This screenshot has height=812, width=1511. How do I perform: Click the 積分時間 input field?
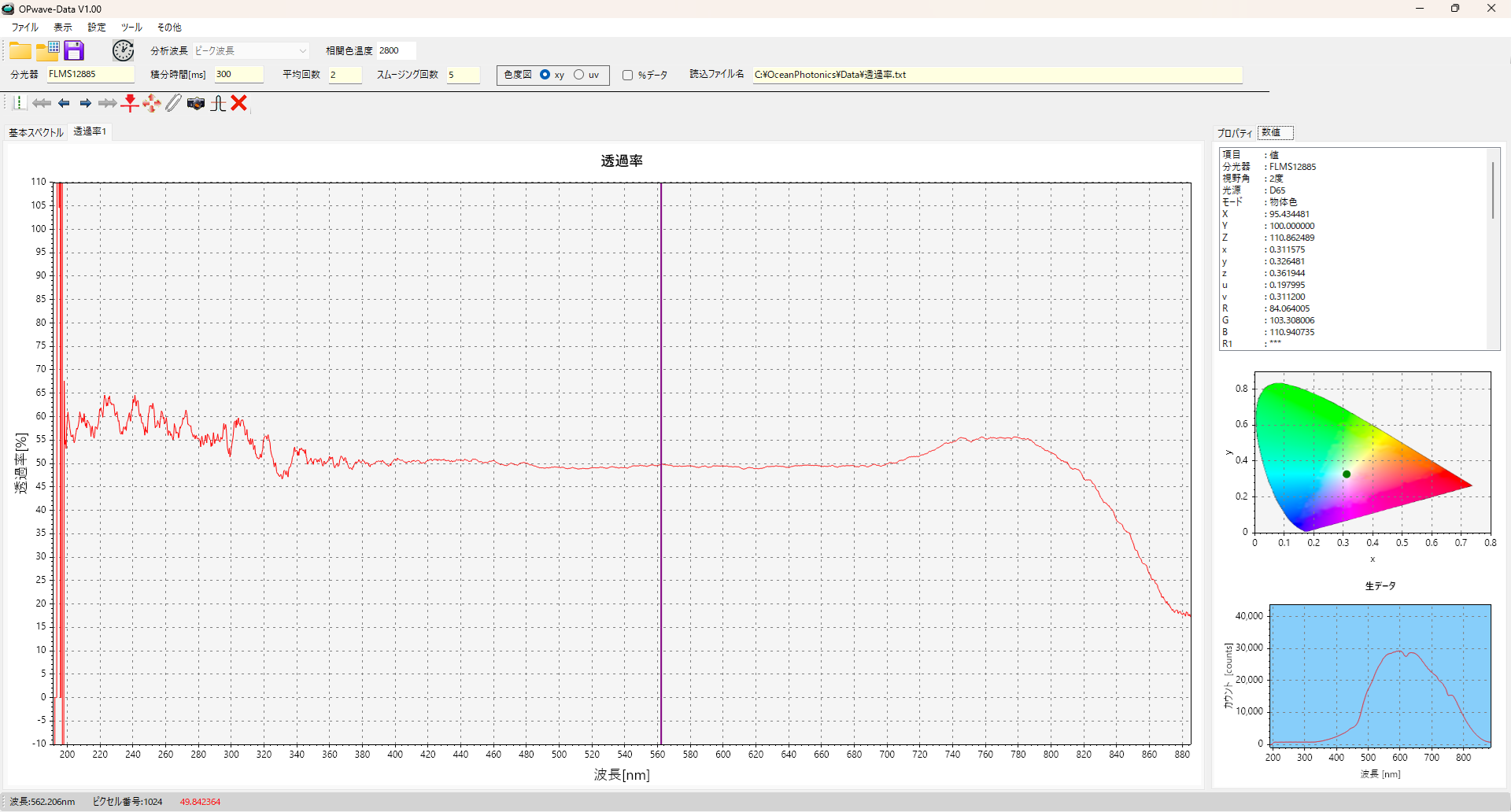(x=238, y=75)
